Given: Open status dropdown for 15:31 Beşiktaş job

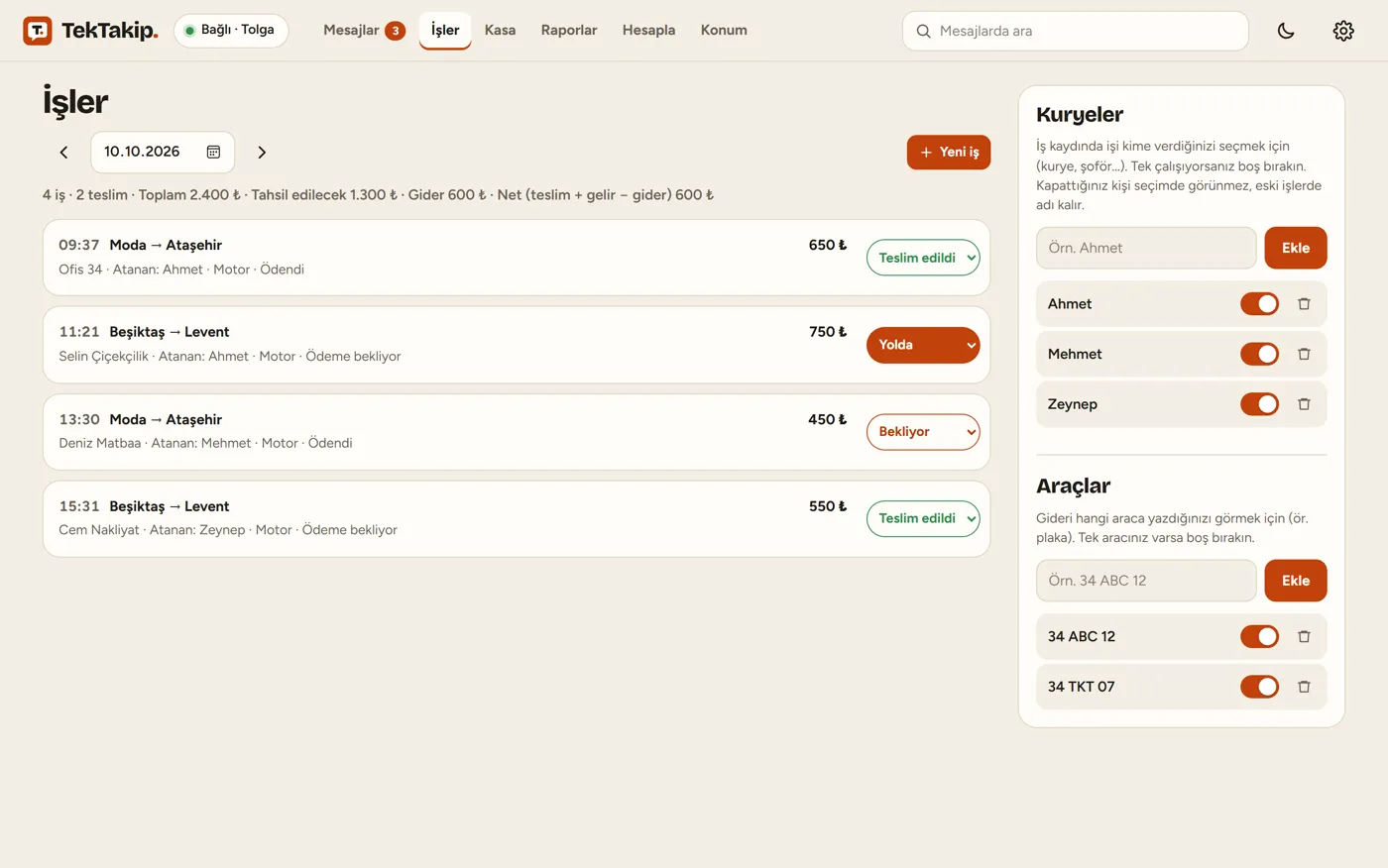Looking at the screenshot, I should click(923, 518).
